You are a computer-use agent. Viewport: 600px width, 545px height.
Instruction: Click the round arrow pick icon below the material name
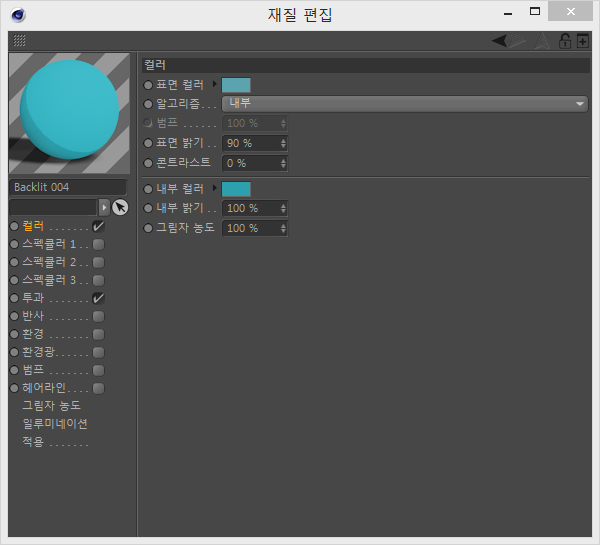point(120,207)
